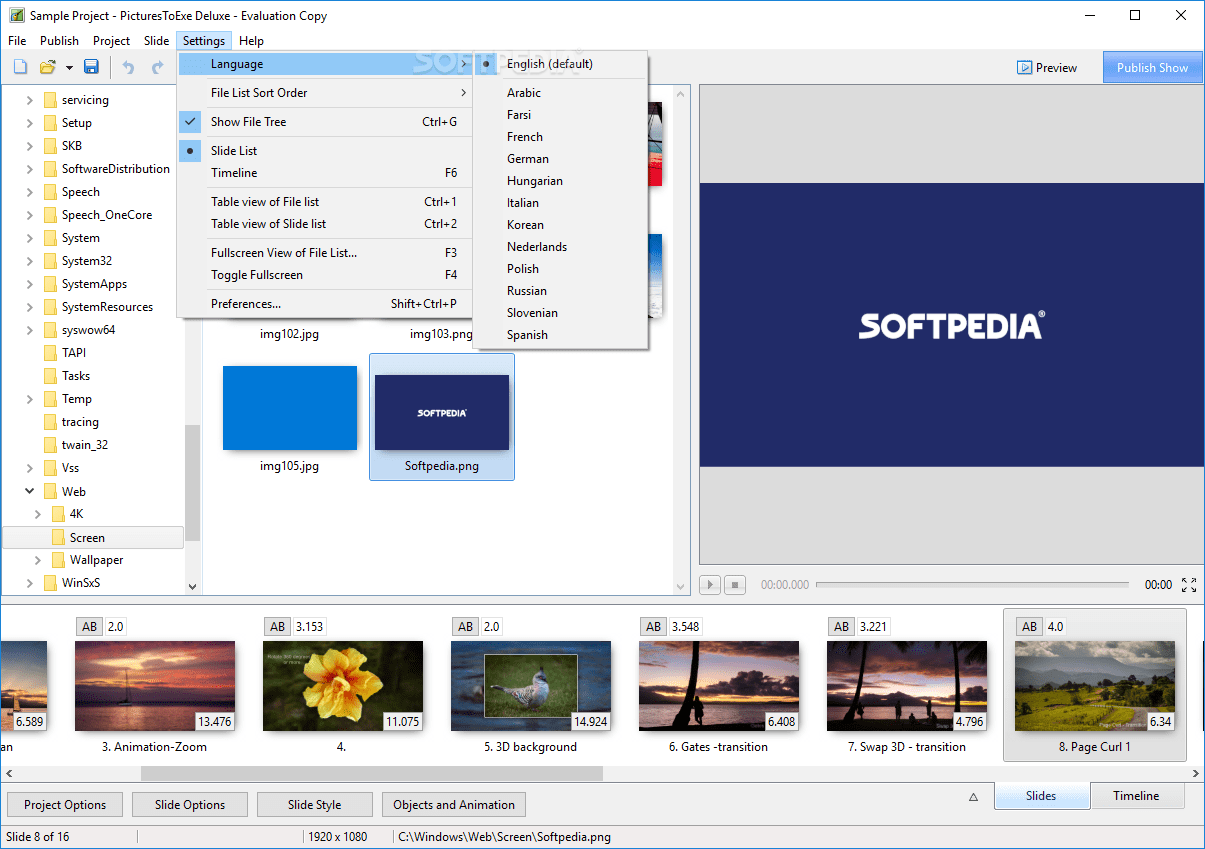This screenshot has height=849, width=1205.
Task: Choose Spanish language
Action: click(561, 335)
